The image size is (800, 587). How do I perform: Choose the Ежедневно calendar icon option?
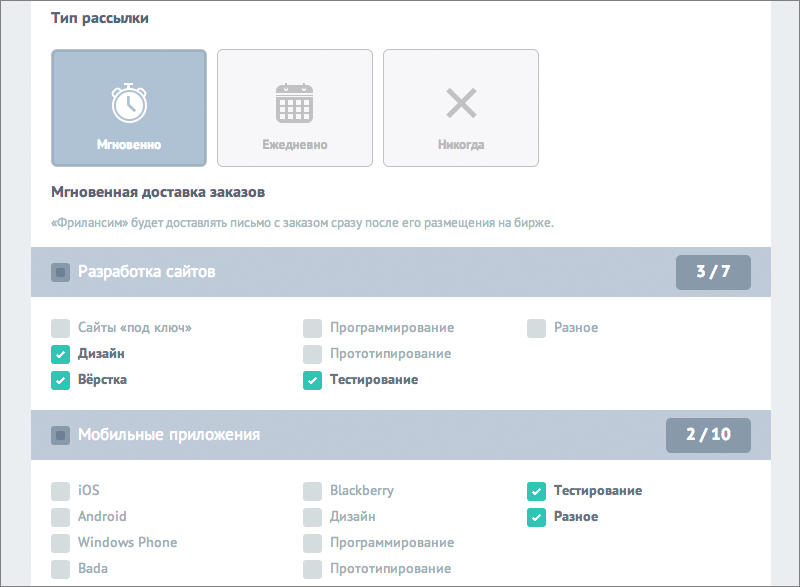(x=295, y=107)
